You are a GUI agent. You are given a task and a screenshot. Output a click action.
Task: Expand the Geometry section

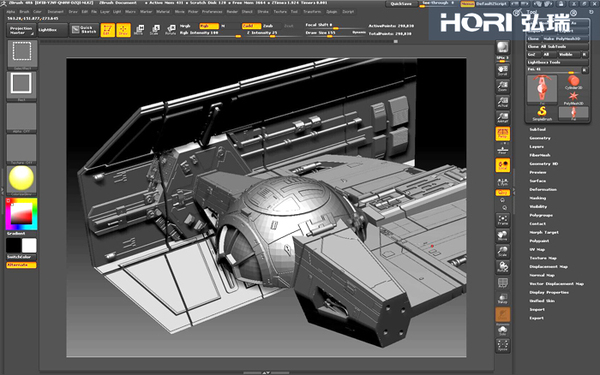click(x=540, y=138)
